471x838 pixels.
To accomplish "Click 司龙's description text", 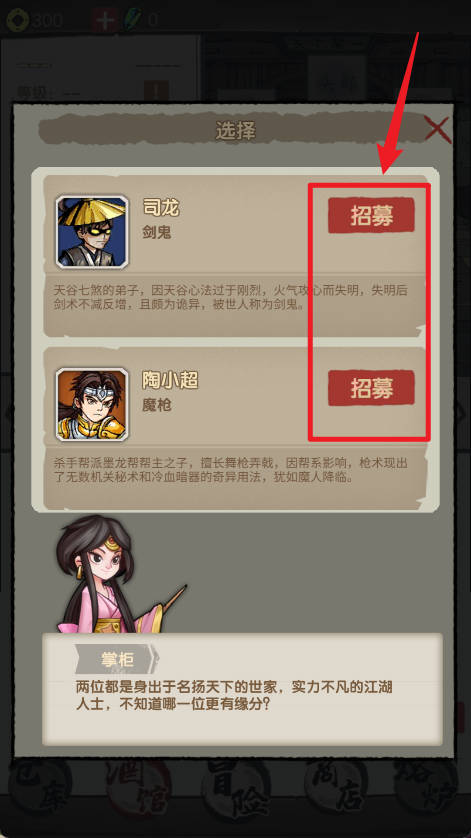I will coord(231,298).
